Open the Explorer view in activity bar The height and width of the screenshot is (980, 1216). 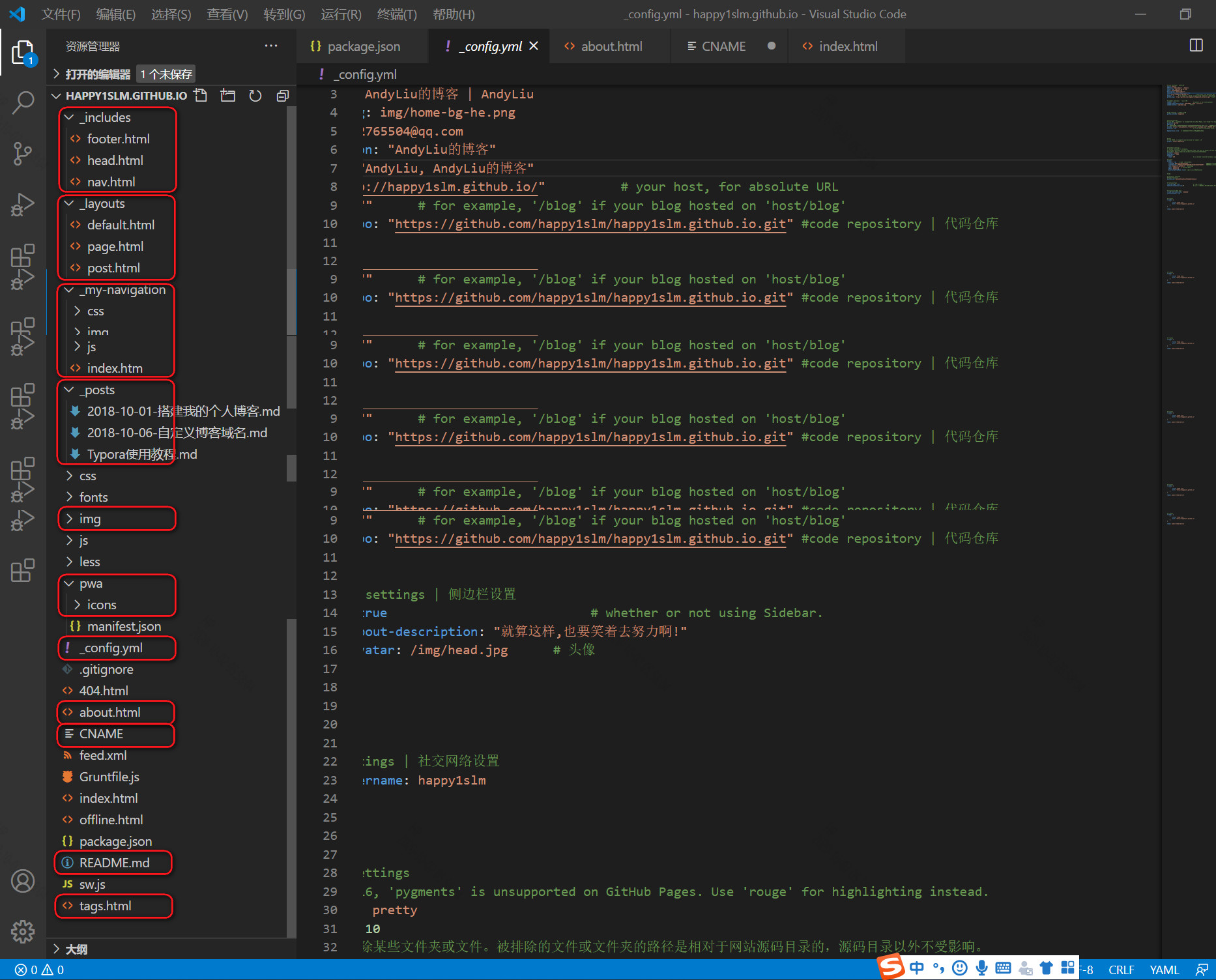point(23,53)
